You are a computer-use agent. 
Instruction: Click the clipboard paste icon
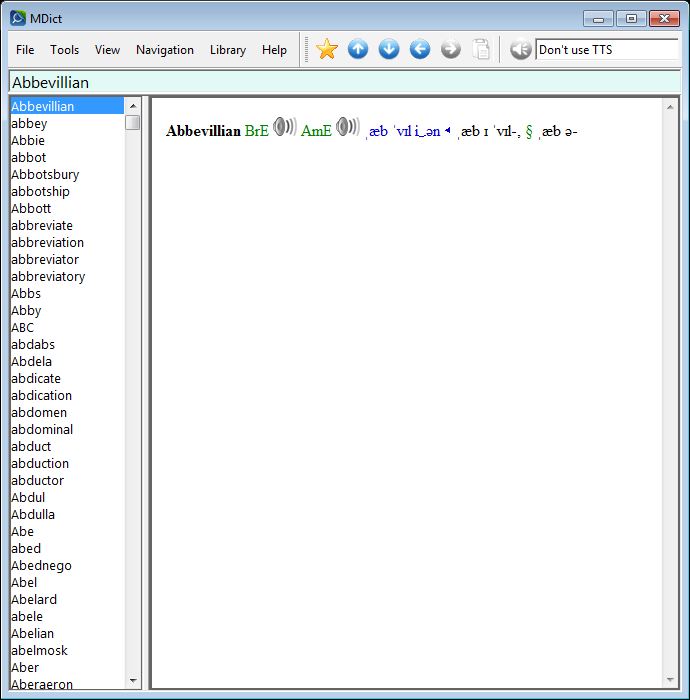tap(482, 49)
